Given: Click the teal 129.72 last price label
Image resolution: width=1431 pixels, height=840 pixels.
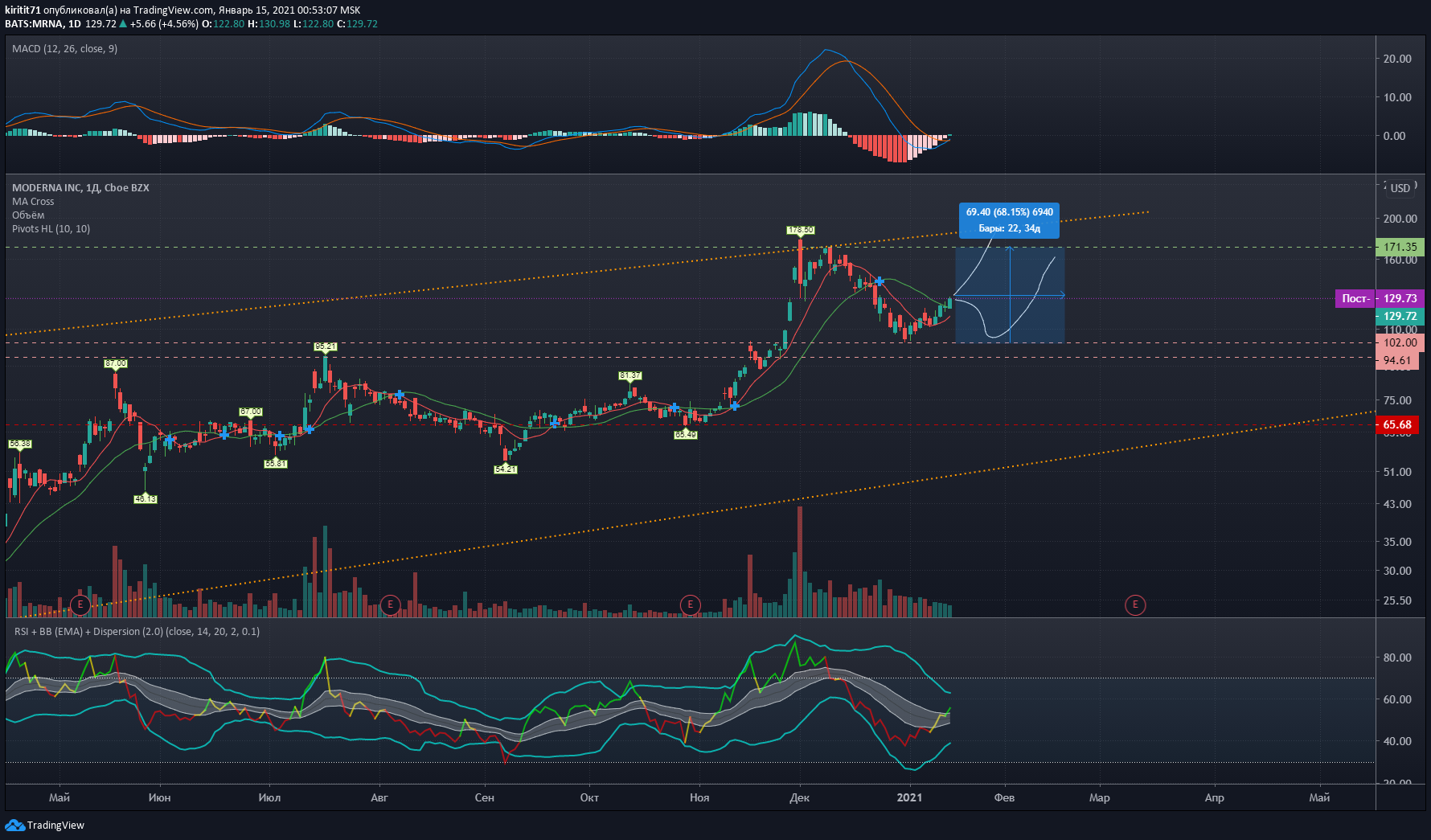Looking at the screenshot, I should click(1400, 316).
